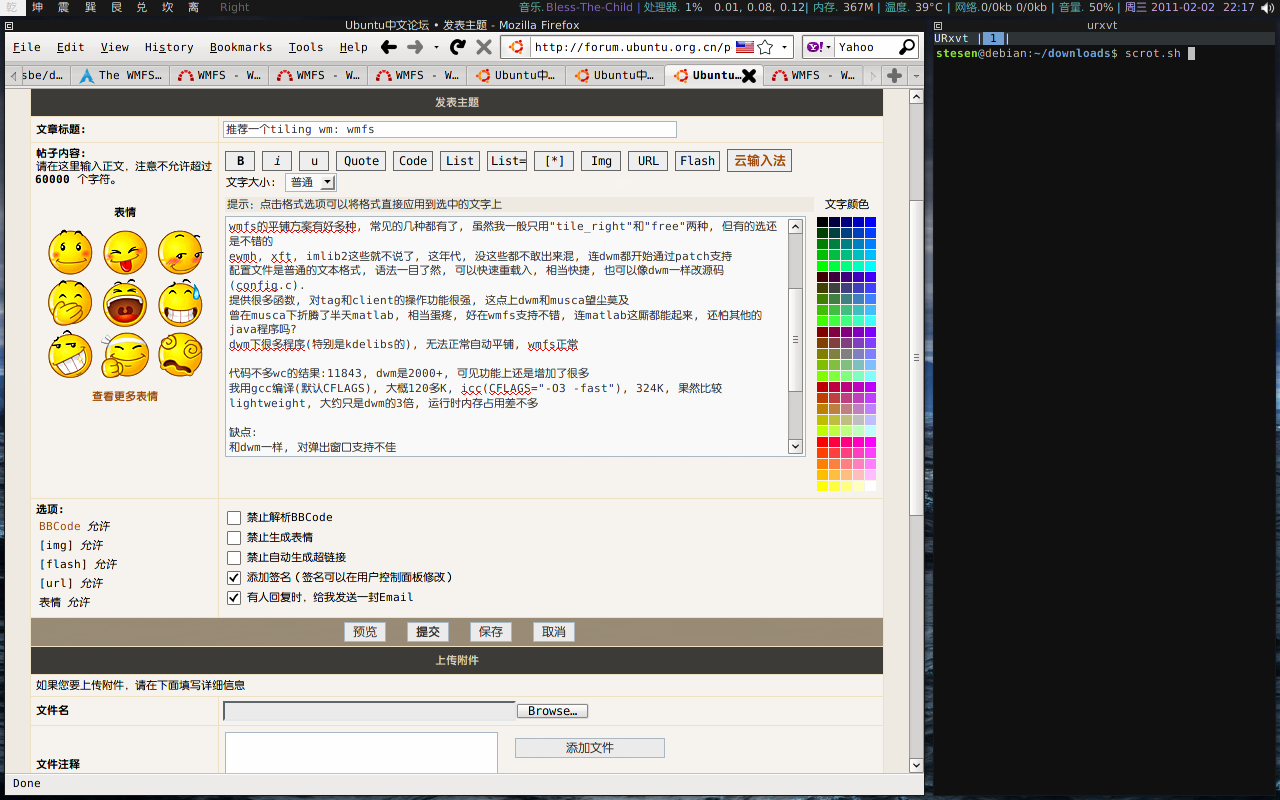Open the Firefox window menu icon in the title bar
This screenshot has width=1280, height=800.
(10, 25)
